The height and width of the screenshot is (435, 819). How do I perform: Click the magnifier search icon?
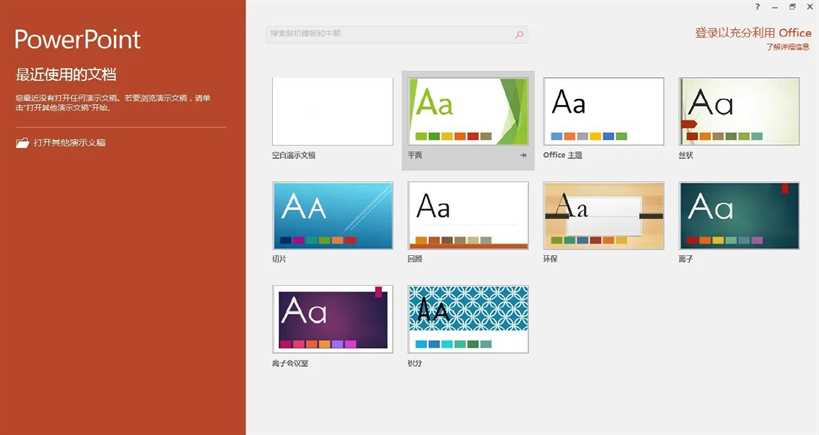click(x=519, y=34)
